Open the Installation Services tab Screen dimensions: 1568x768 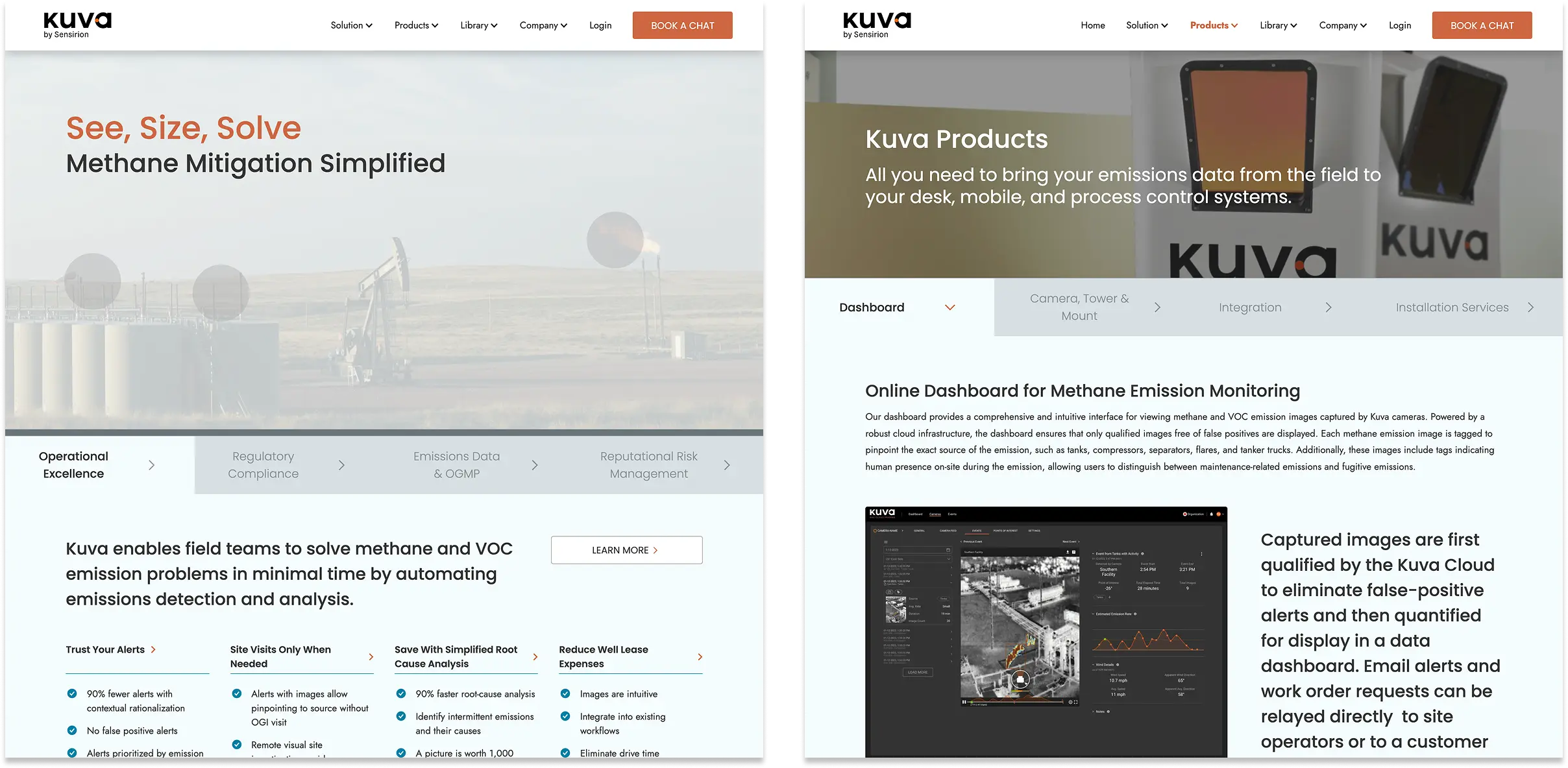[x=1452, y=307]
